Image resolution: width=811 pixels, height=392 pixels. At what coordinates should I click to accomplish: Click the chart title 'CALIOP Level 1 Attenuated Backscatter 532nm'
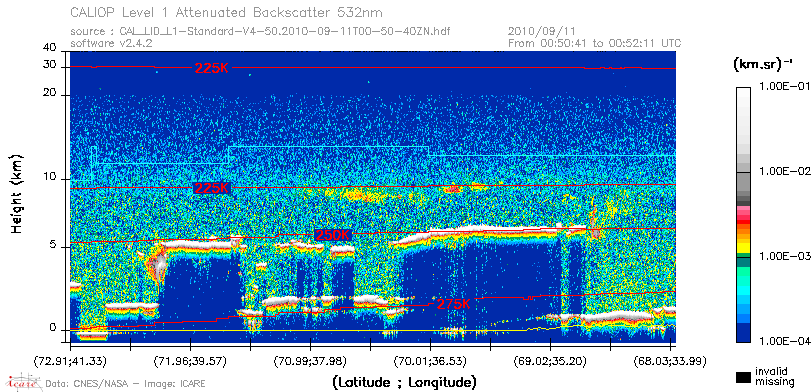226,12
